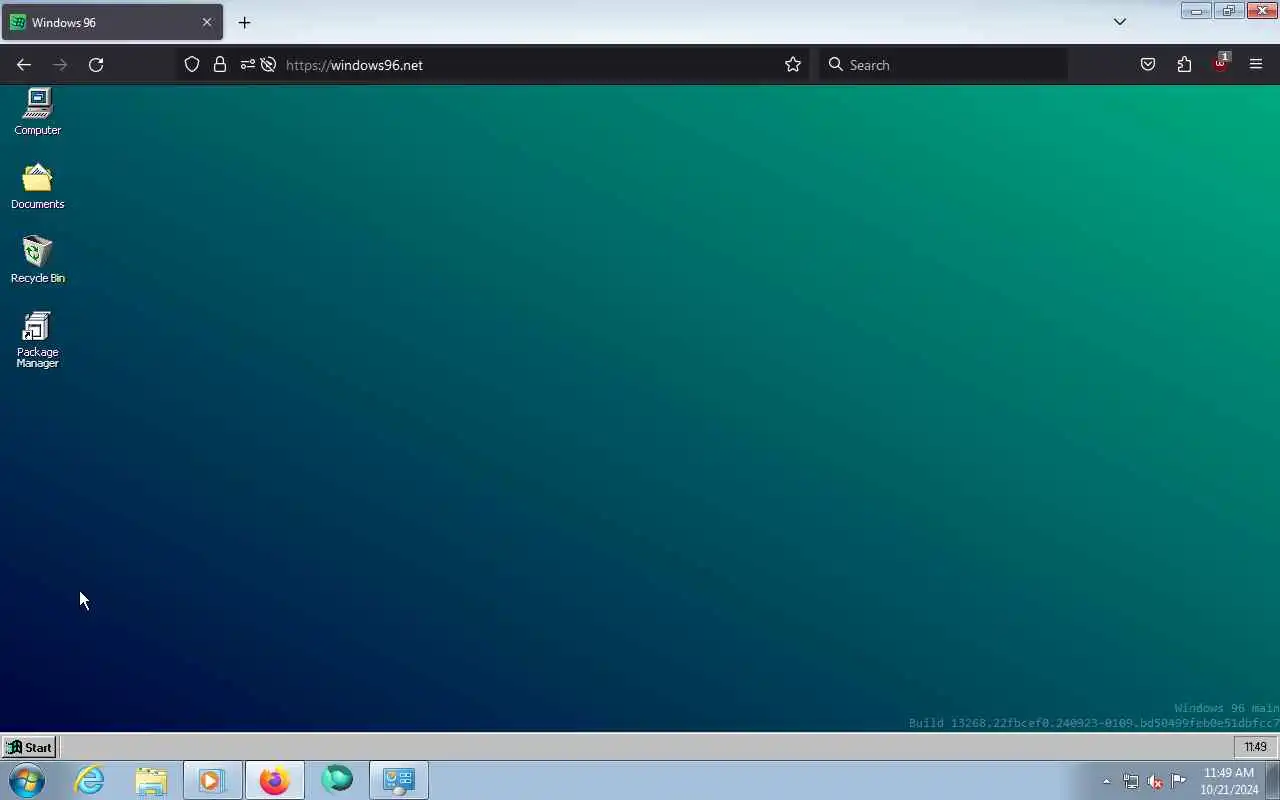Click into the browser Search box

pyautogui.click(x=943, y=65)
